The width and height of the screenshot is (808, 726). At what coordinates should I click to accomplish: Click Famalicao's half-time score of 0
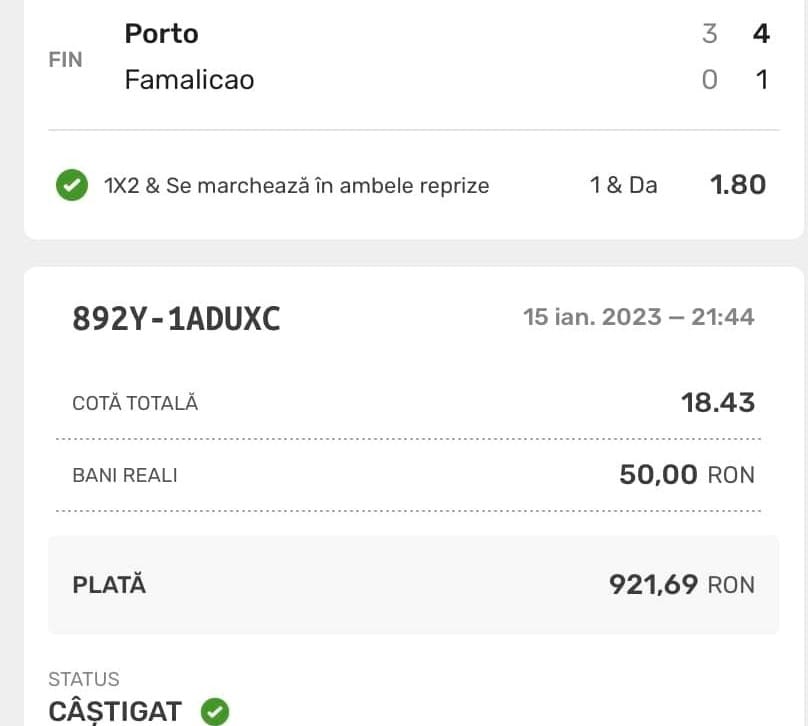click(x=710, y=79)
